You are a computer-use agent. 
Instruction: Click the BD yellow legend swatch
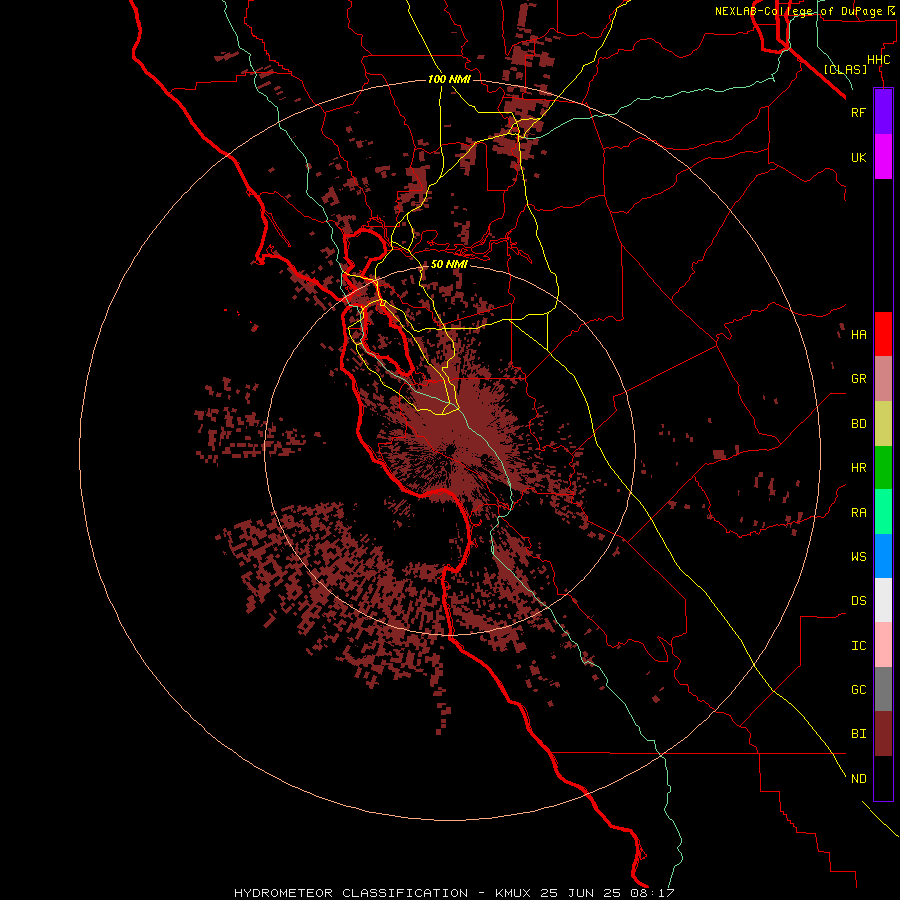(883, 424)
